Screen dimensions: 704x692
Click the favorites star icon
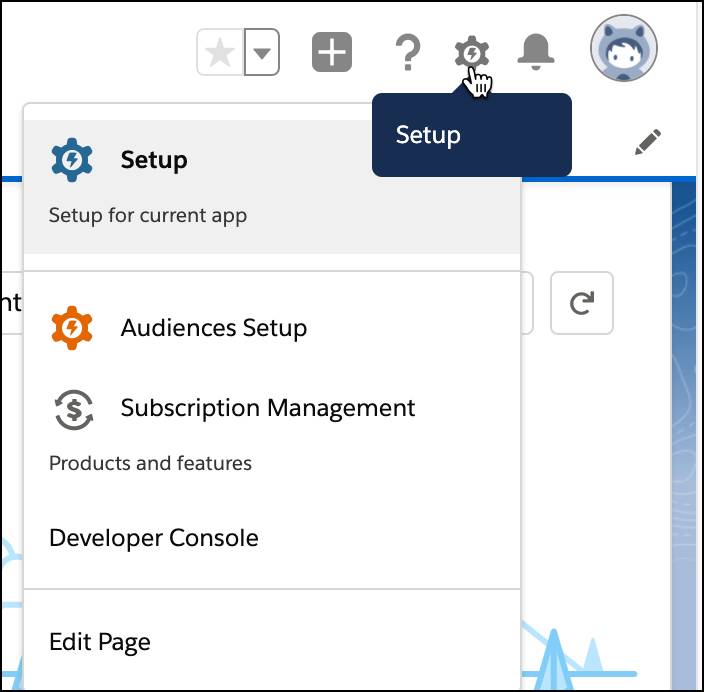pyautogui.click(x=220, y=52)
